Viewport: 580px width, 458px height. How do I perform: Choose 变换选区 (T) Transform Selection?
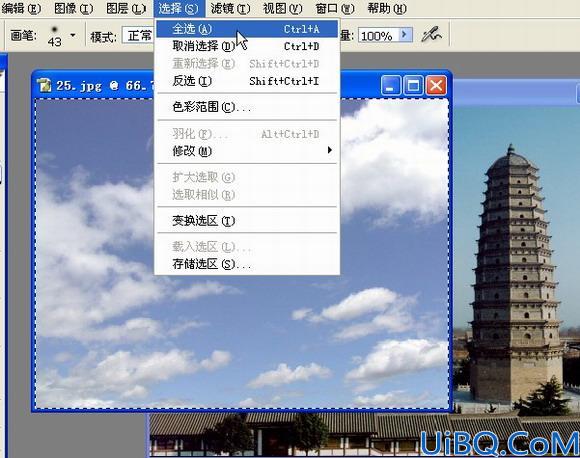[x=247, y=220]
